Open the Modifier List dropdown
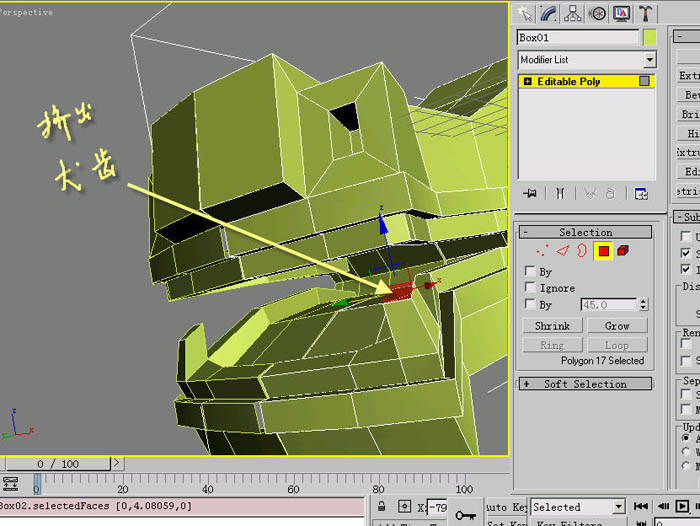 [650, 59]
